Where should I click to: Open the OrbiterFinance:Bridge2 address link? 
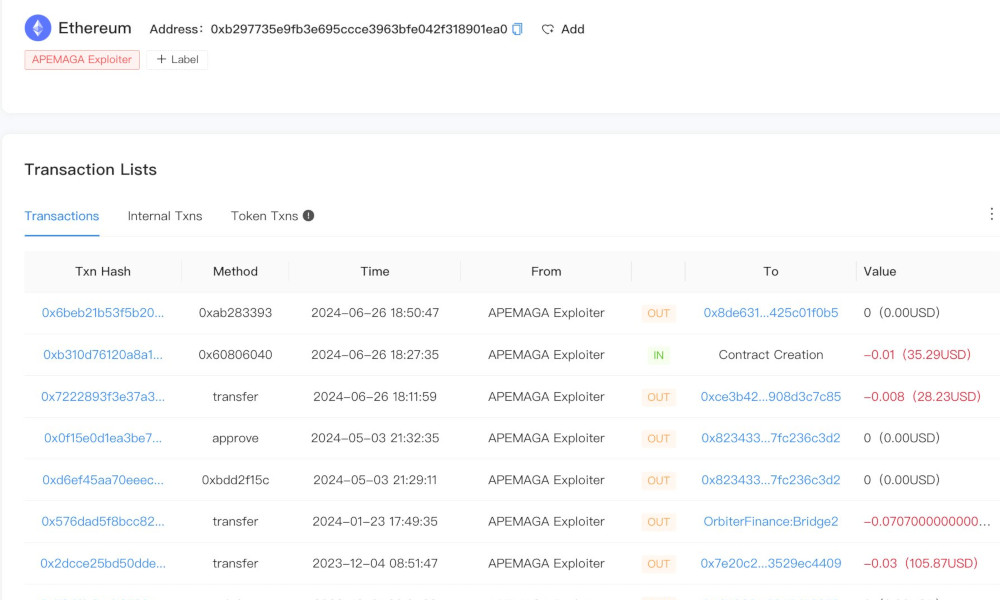[770, 522]
